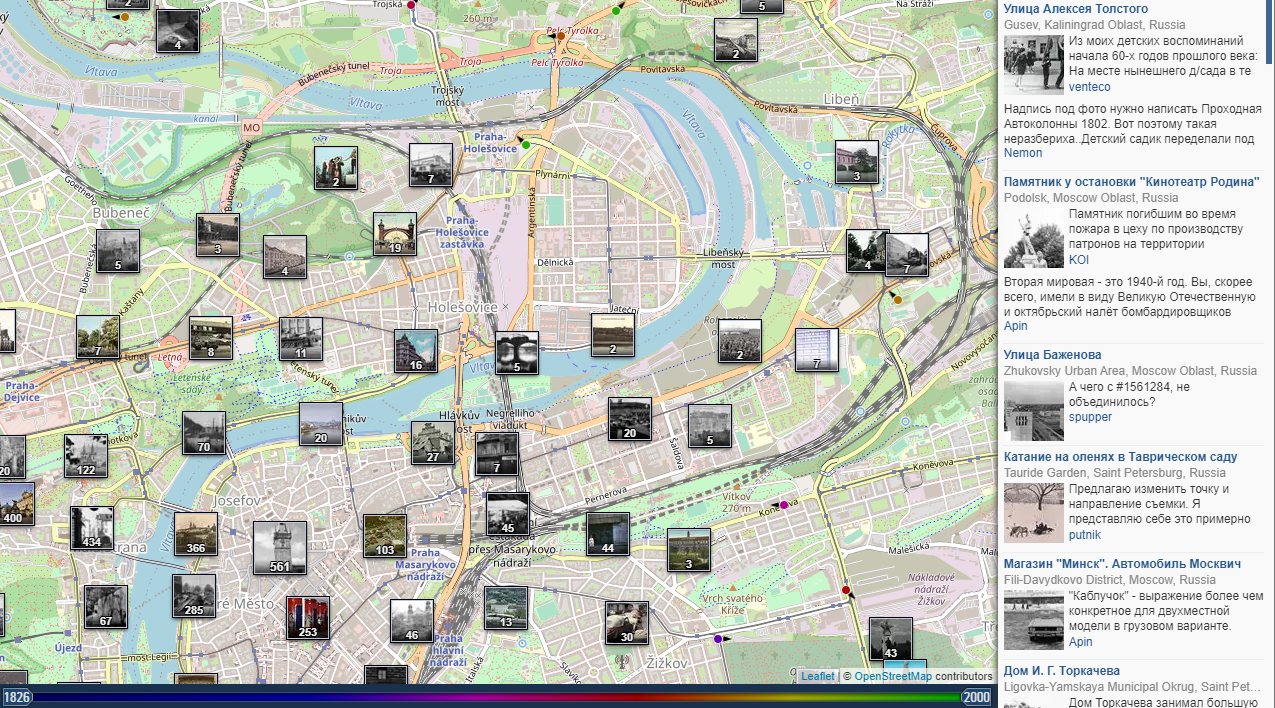1275x708 pixels.
Task: Click the dark red marker at Pelc-Tyrolka
Action: point(561,37)
